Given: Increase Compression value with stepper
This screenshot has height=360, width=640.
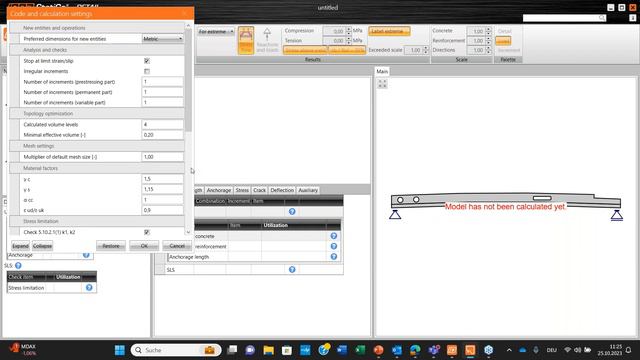Looking at the screenshot, I should (x=349, y=29).
